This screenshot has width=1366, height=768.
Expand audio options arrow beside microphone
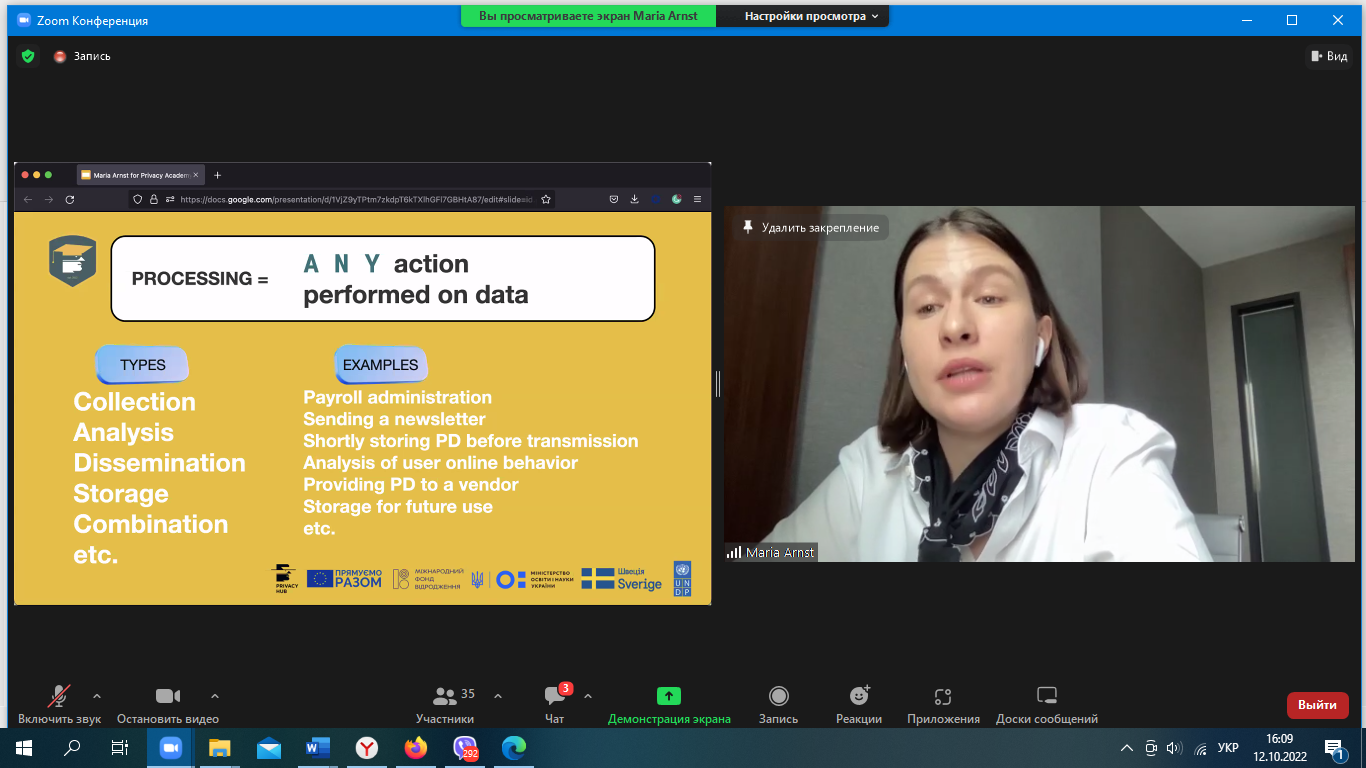tap(97, 696)
